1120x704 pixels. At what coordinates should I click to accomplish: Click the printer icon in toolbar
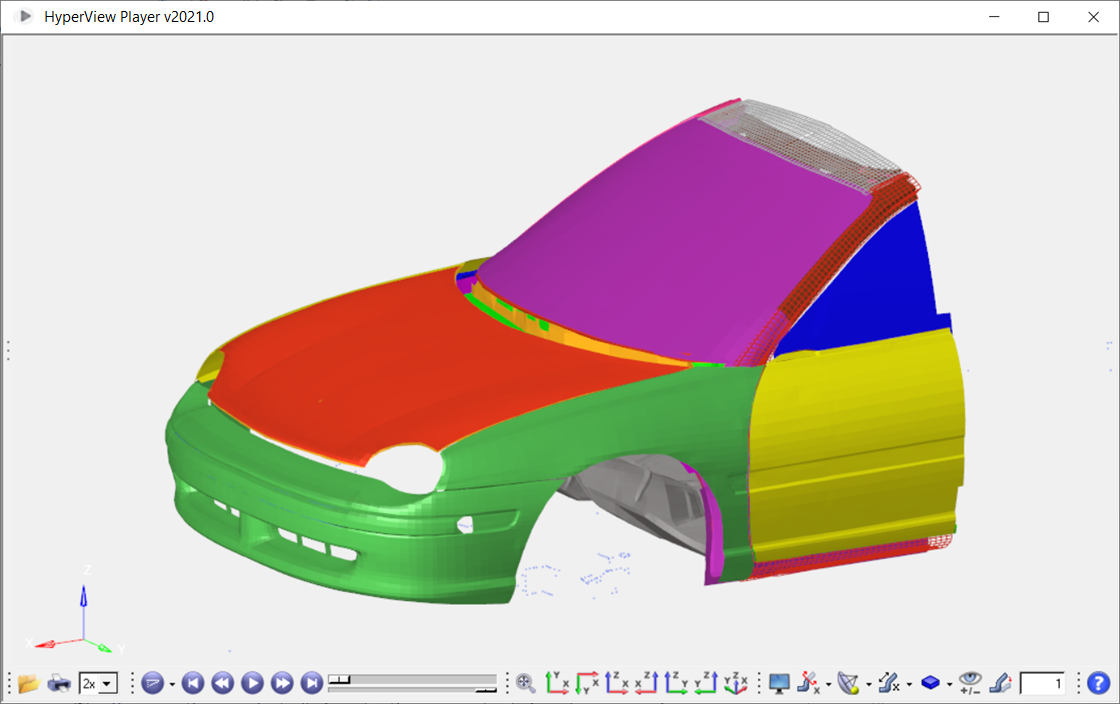coord(60,683)
